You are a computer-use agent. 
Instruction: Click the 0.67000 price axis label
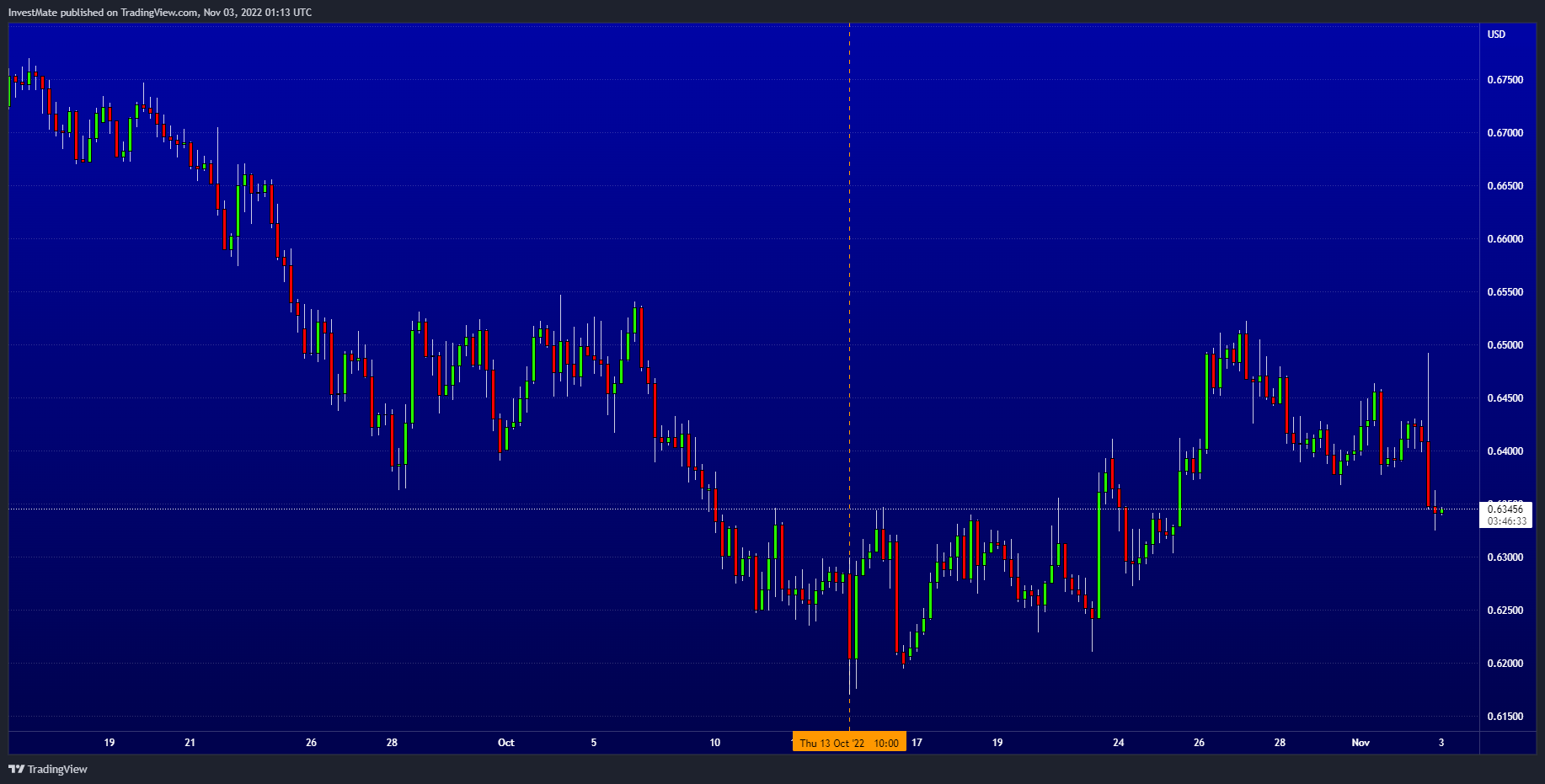(1505, 133)
